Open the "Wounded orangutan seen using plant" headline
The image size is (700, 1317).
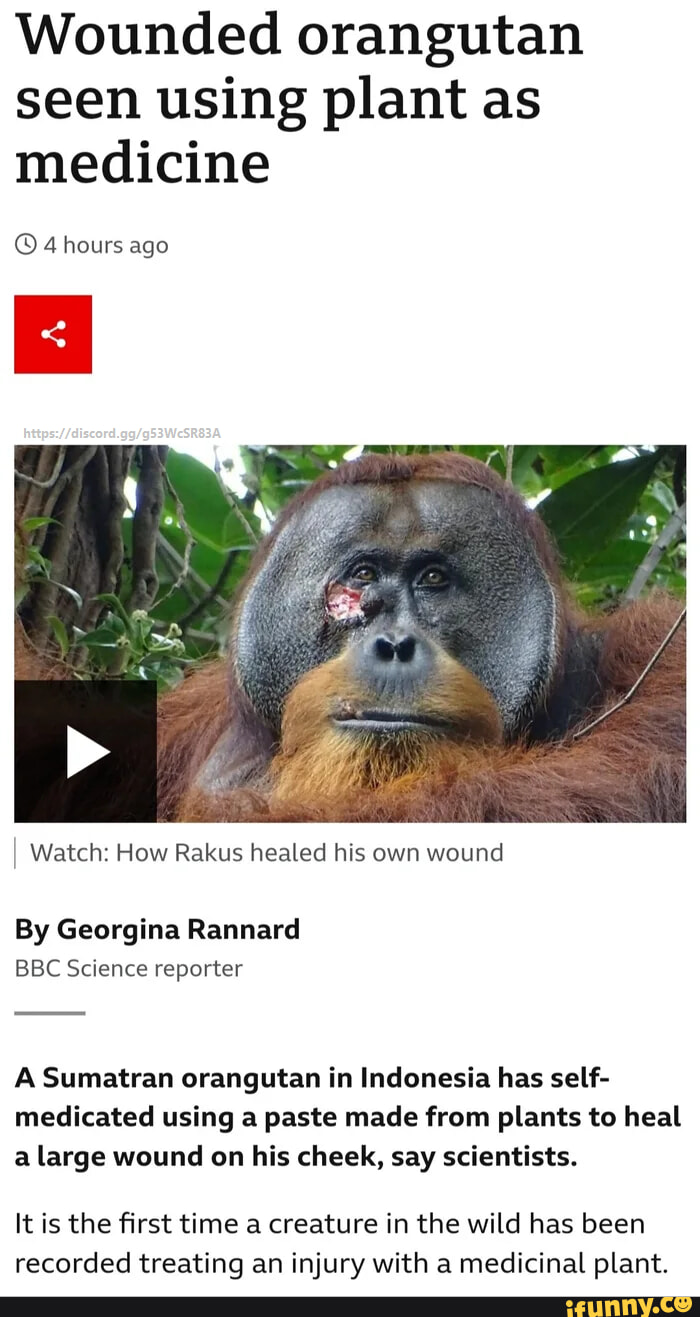299,95
